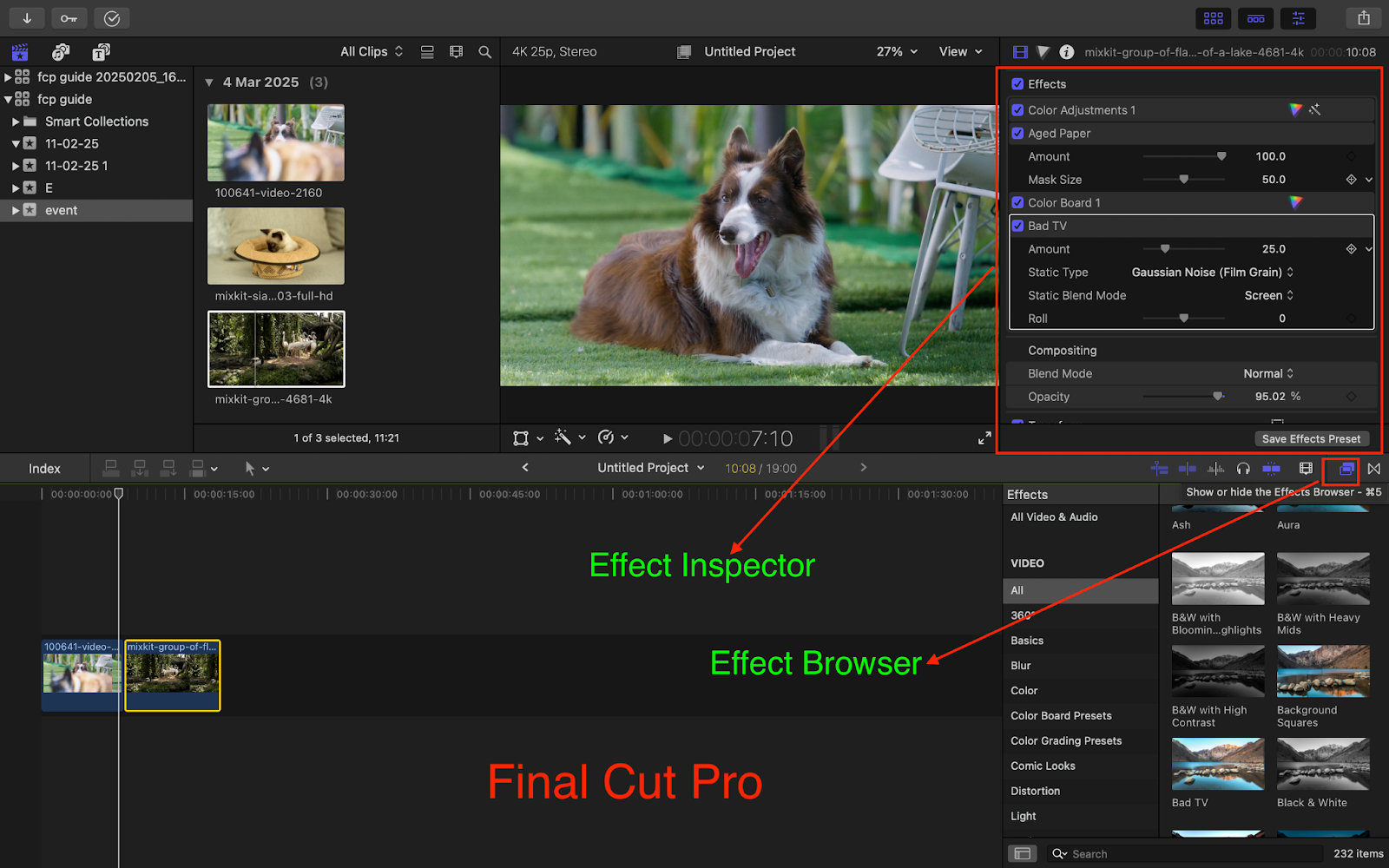This screenshot has width=1389, height=868.
Task: Go back in timeline history arrow
Action: tap(525, 468)
